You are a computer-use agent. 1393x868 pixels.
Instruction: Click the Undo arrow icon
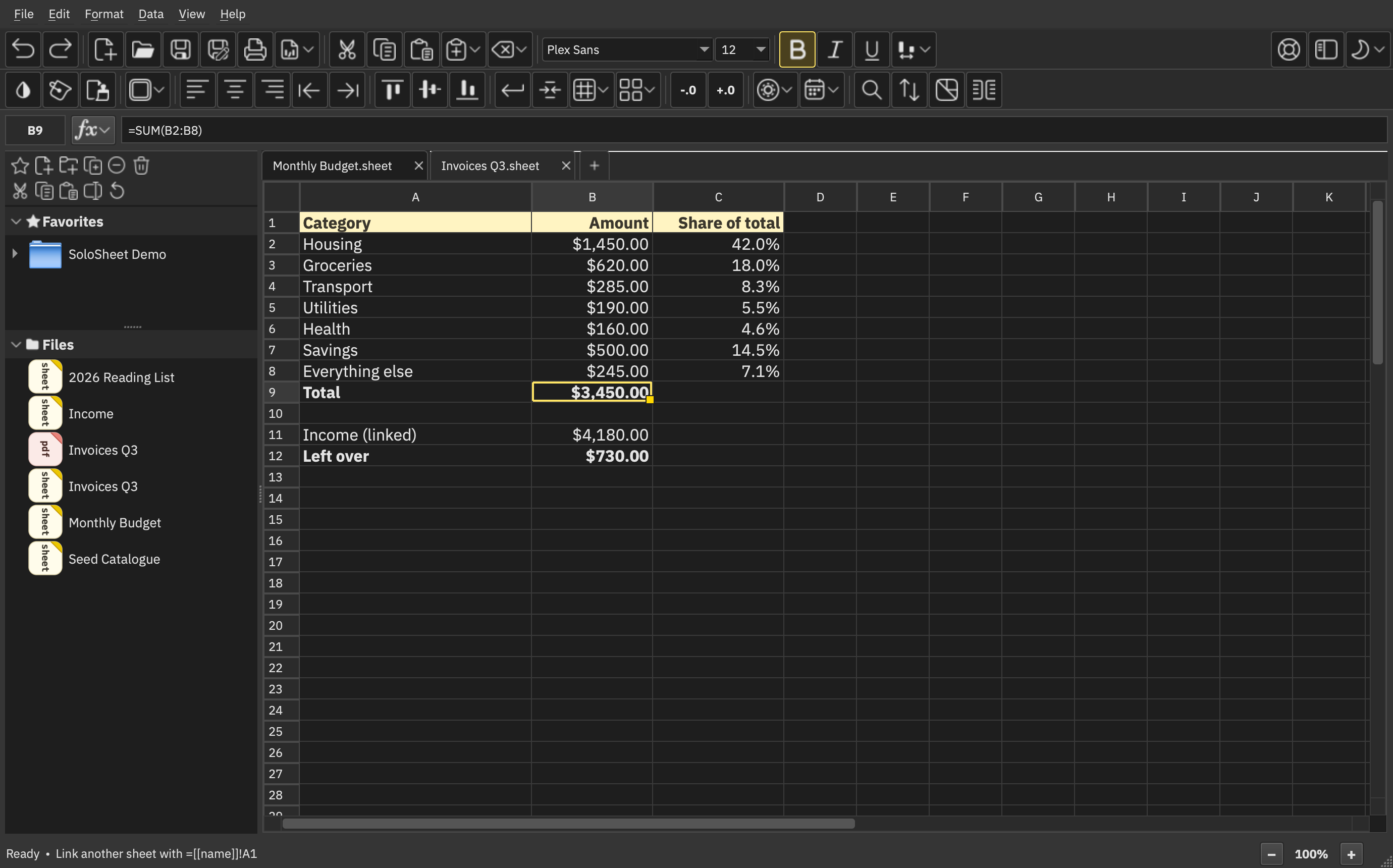click(24, 49)
